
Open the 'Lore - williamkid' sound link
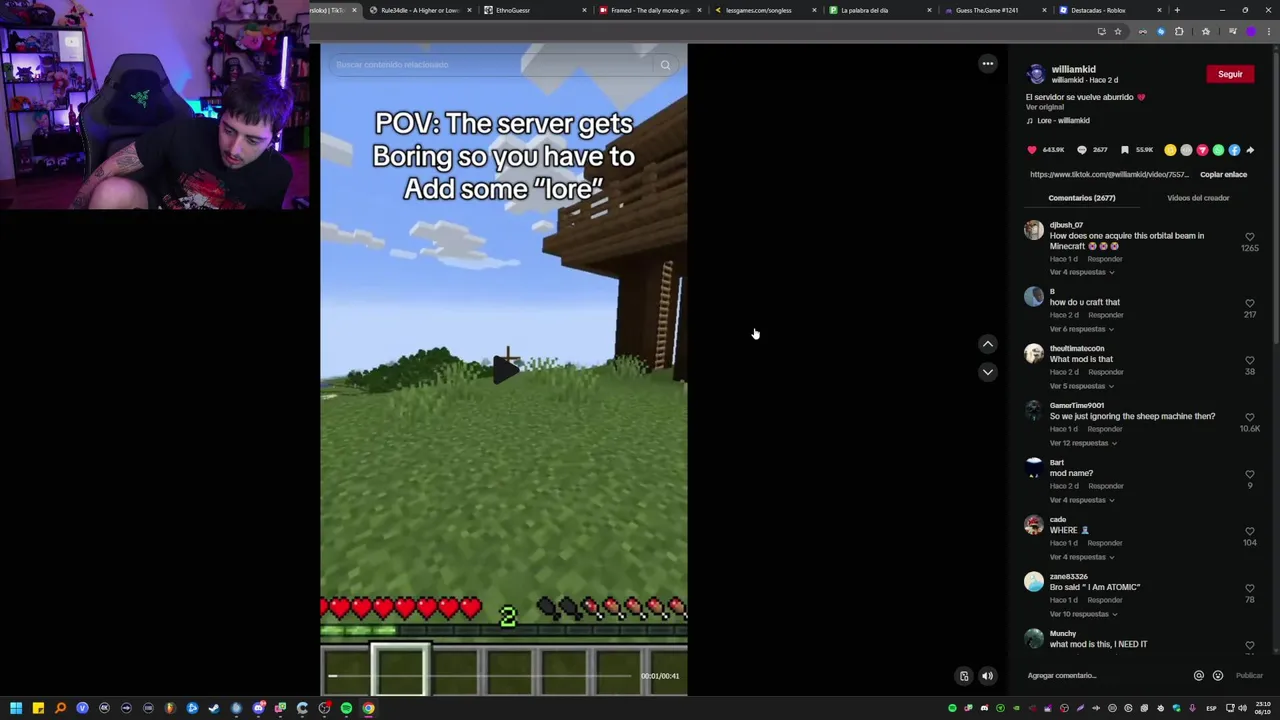(1063, 120)
